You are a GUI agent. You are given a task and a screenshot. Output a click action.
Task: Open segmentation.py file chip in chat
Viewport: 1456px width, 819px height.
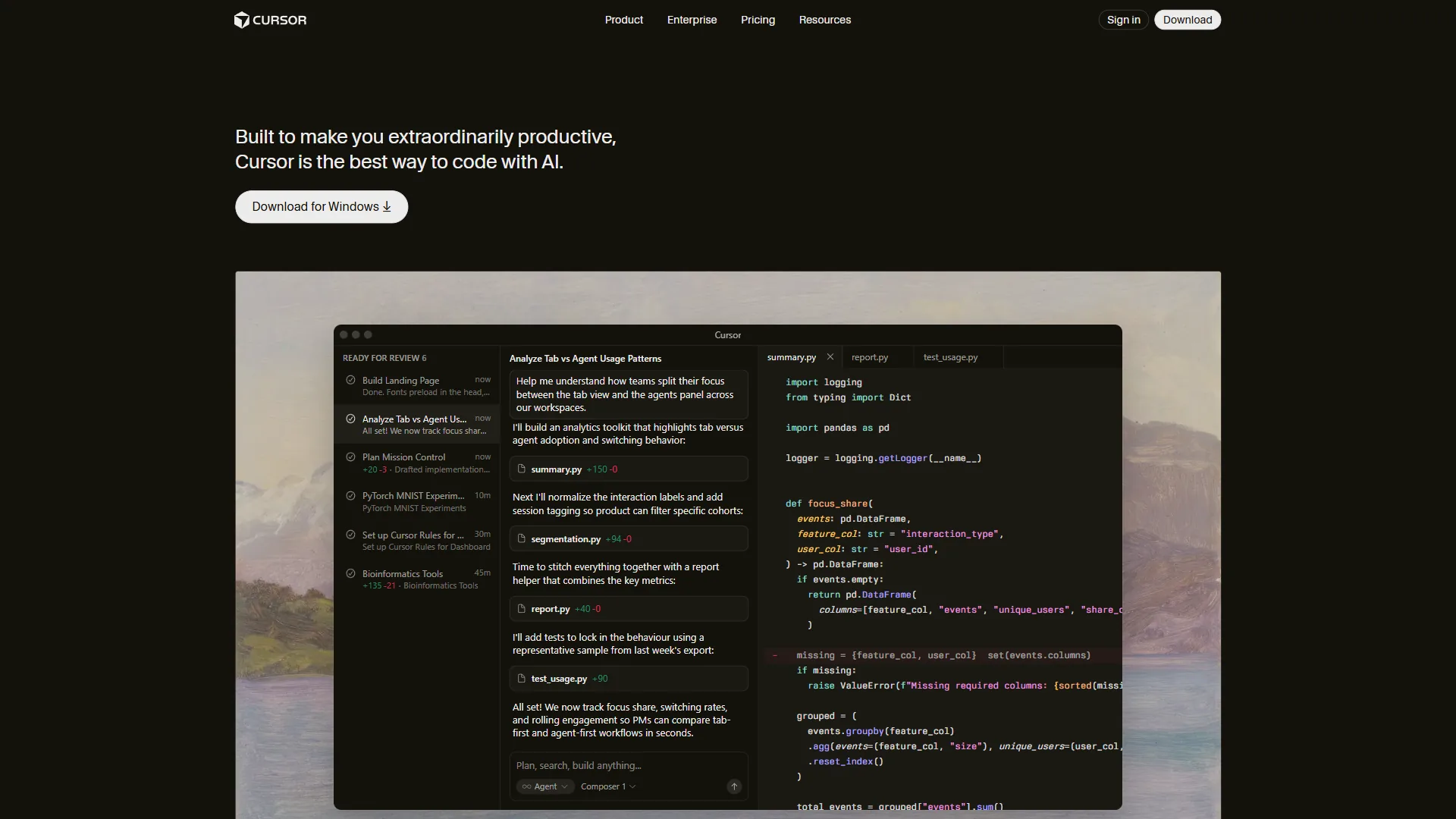tap(629, 538)
